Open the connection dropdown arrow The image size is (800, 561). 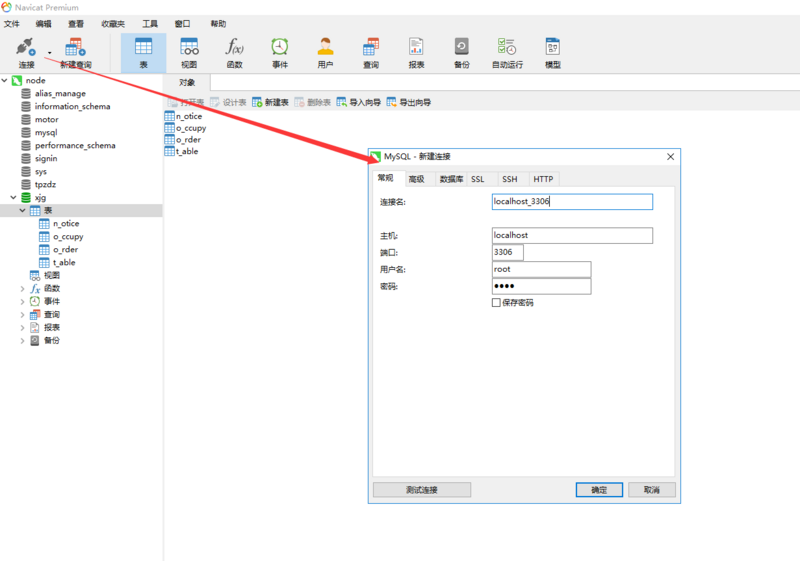point(49,53)
